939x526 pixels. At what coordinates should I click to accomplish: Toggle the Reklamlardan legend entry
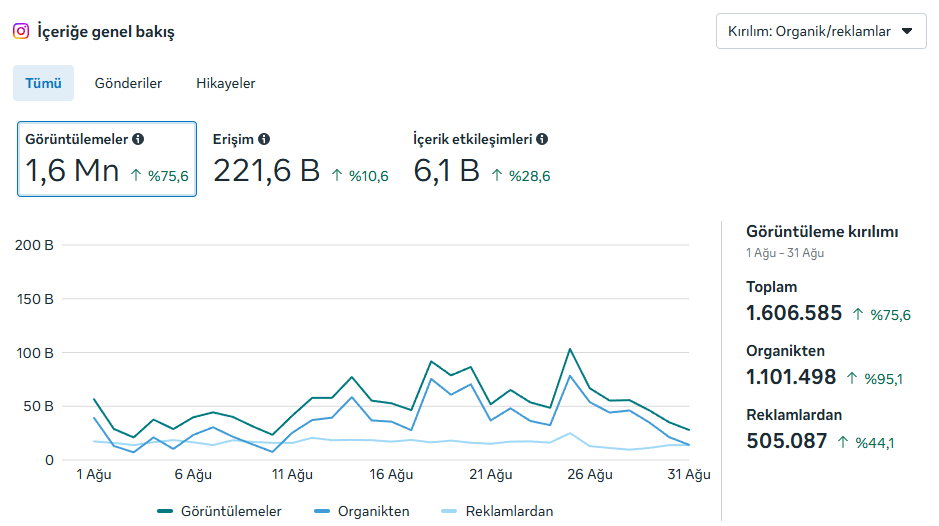[497, 511]
